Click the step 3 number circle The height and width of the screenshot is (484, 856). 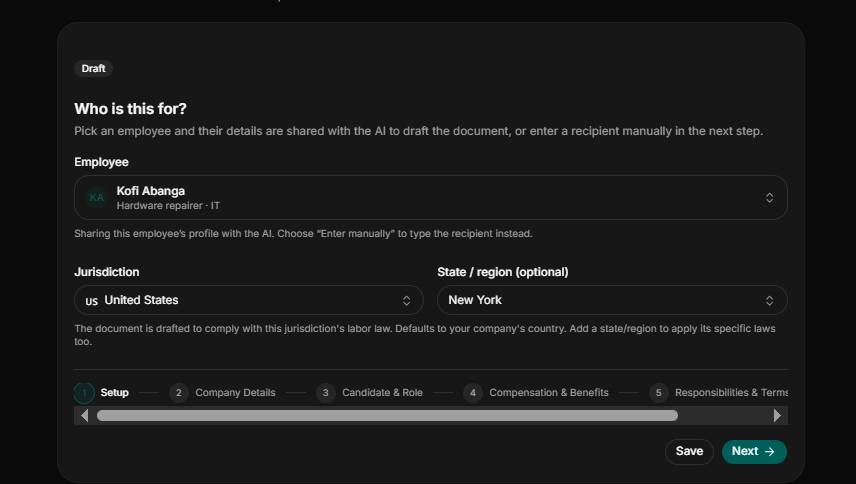[326, 393]
